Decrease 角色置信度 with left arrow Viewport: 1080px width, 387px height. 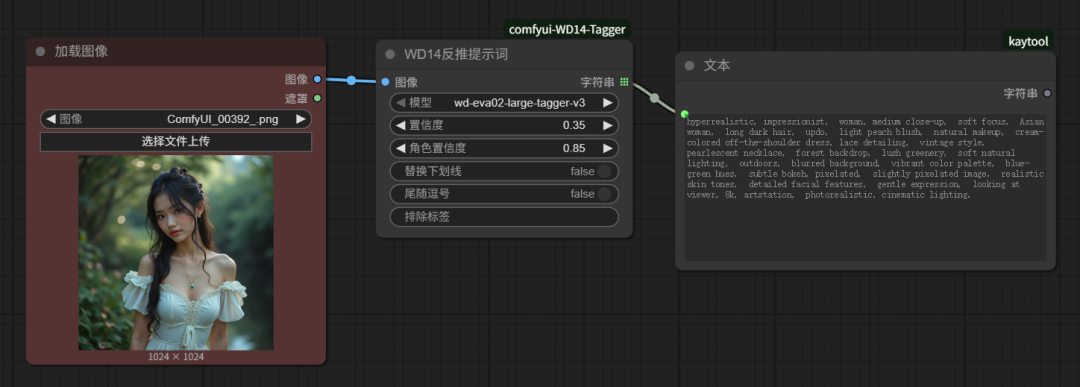(x=401, y=148)
